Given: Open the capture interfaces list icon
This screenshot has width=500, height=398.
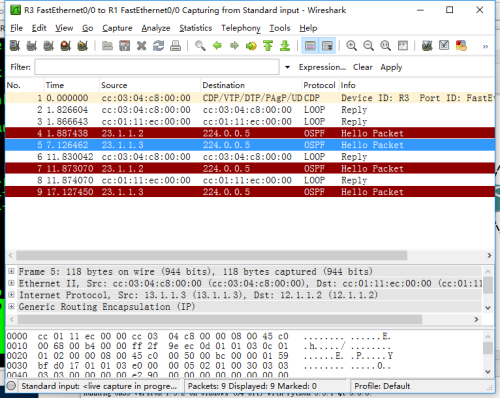Looking at the screenshot, I should point(15,45).
